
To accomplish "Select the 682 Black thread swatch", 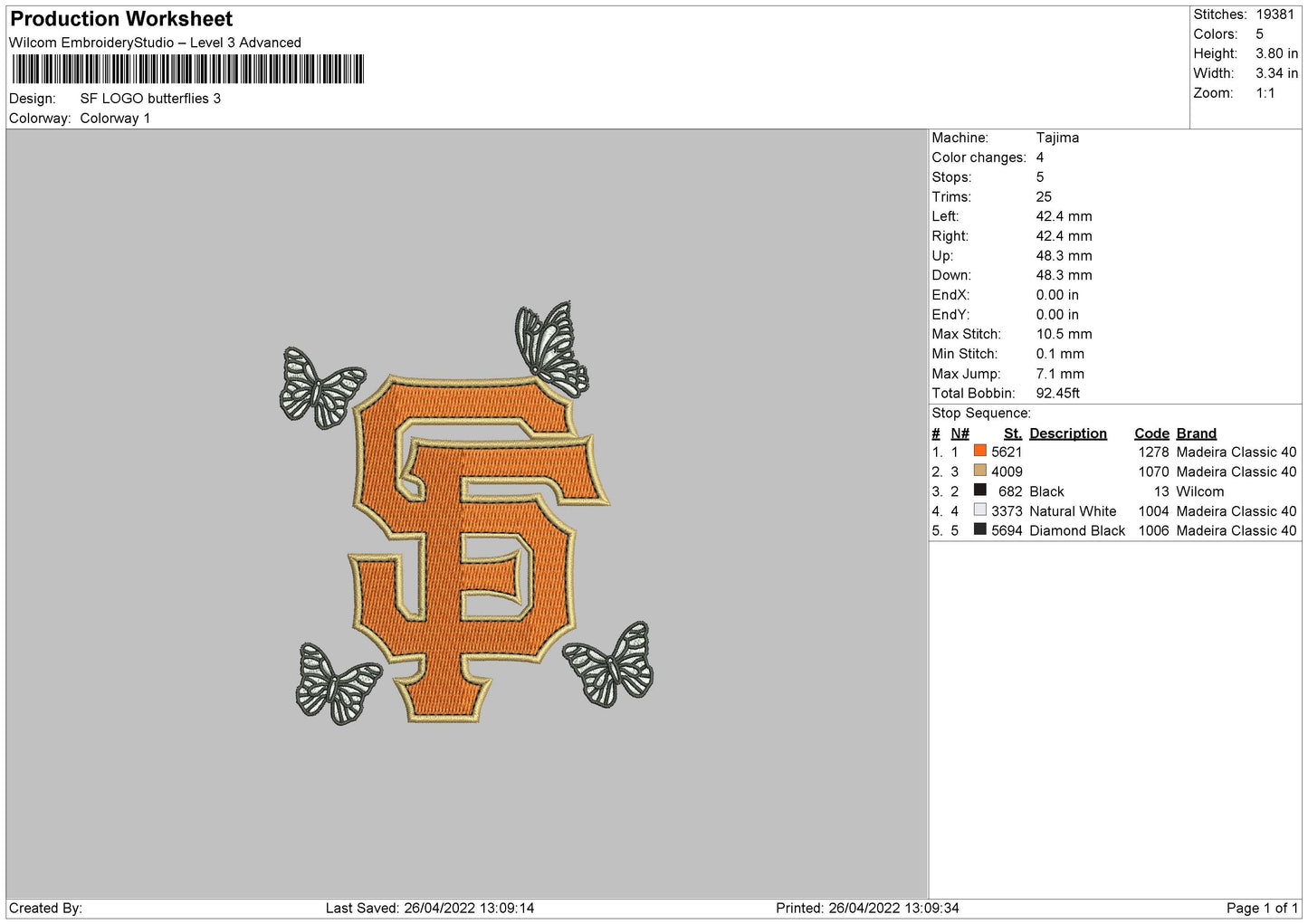I will (x=979, y=491).
